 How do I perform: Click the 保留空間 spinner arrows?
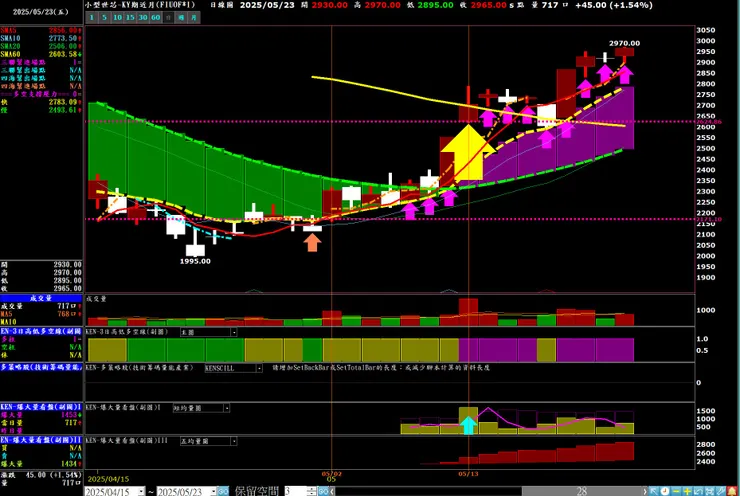tap(311, 491)
